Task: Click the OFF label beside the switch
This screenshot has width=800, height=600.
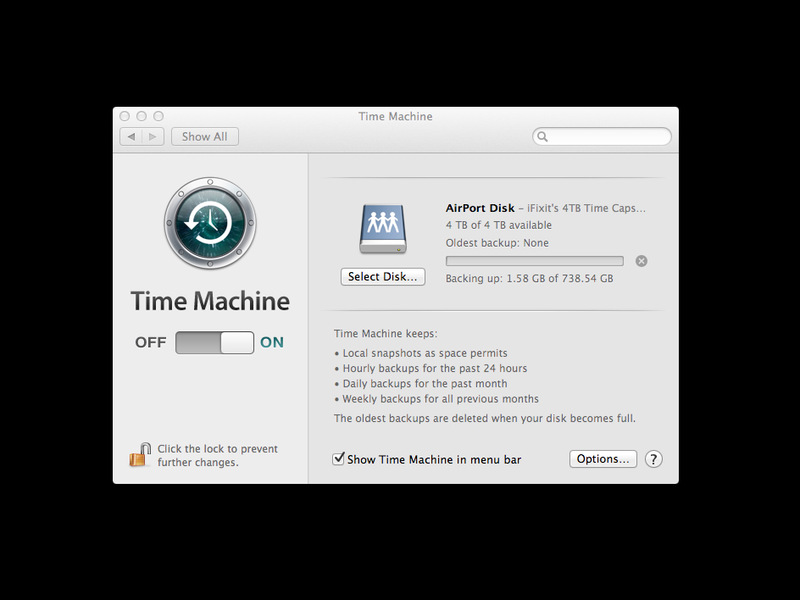Action: pyautogui.click(x=151, y=342)
